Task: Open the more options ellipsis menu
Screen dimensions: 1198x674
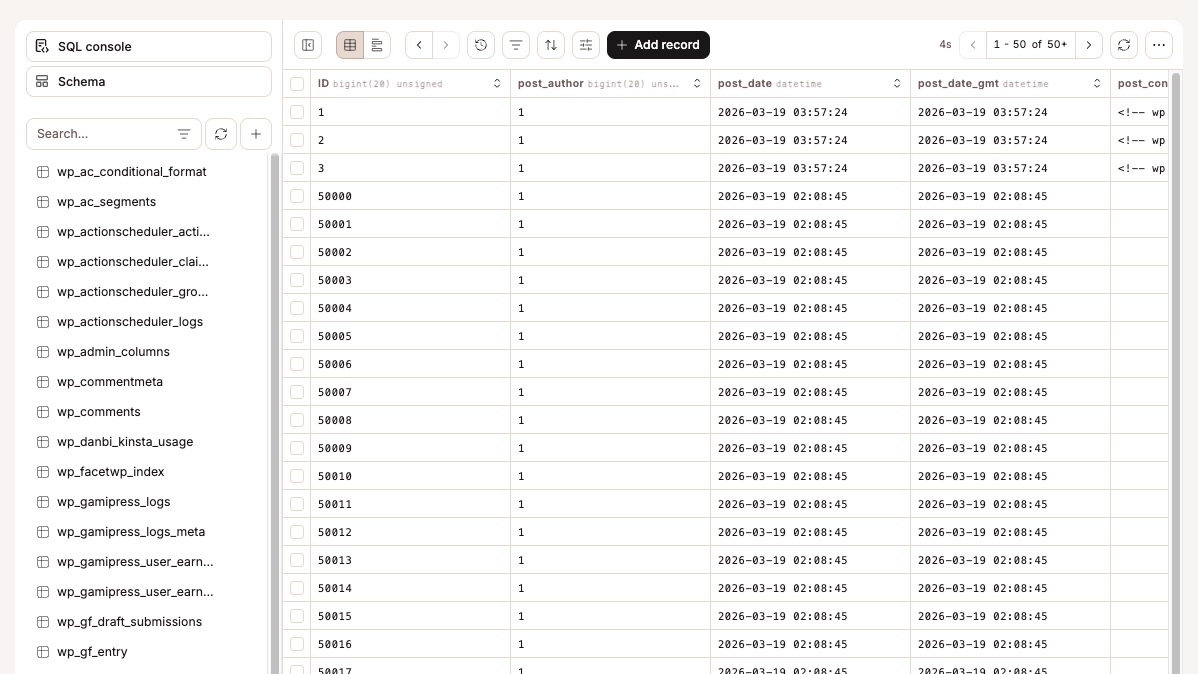Action: (x=1159, y=45)
